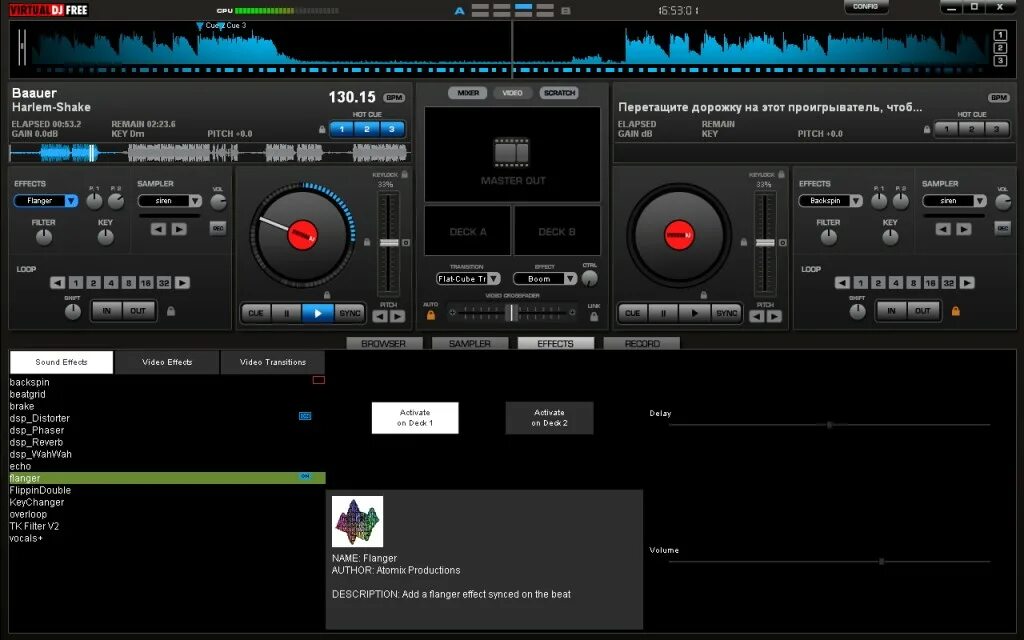Toggle video crossfader LINK lock
The image size is (1024, 640).
click(x=594, y=317)
